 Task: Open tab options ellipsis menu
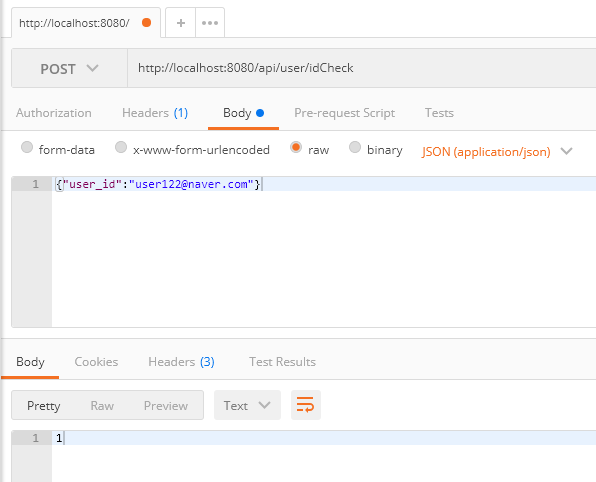[x=210, y=23]
